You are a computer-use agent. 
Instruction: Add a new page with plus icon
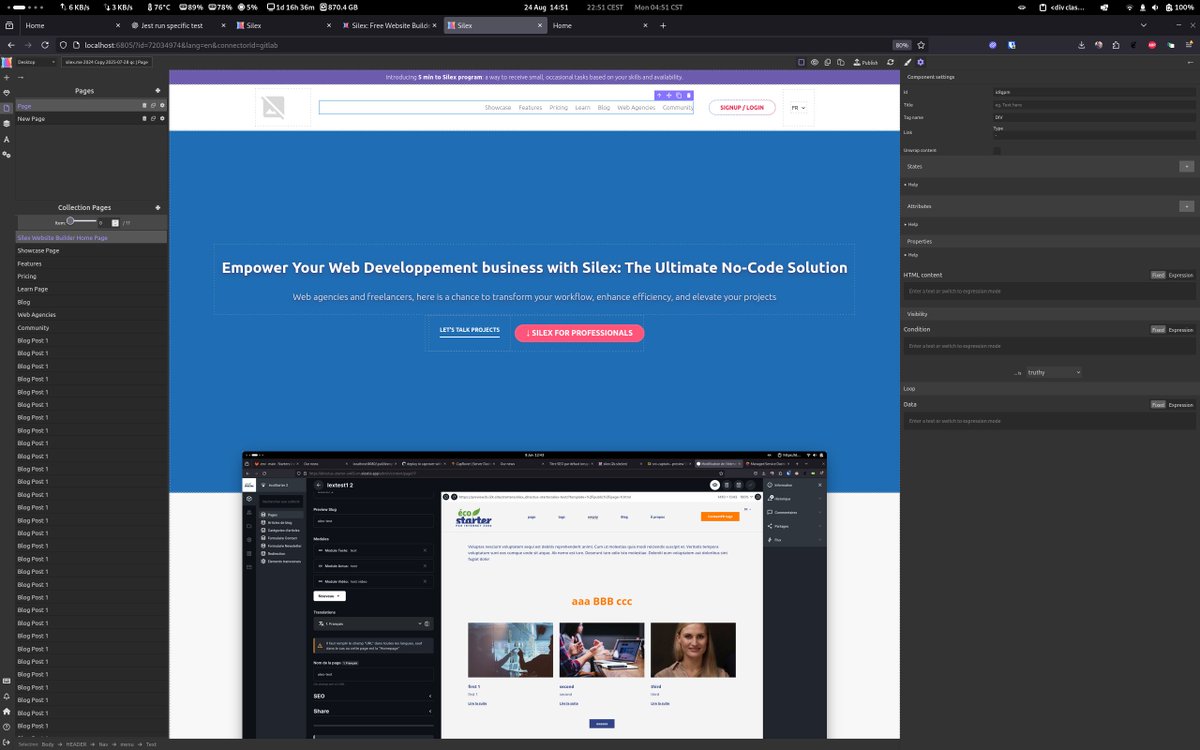[158, 90]
